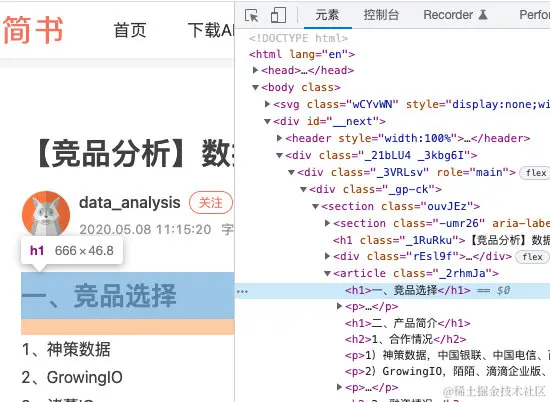This screenshot has width=550, height=402.
Task: Expand the header style width node
Action: click(x=279, y=138)
